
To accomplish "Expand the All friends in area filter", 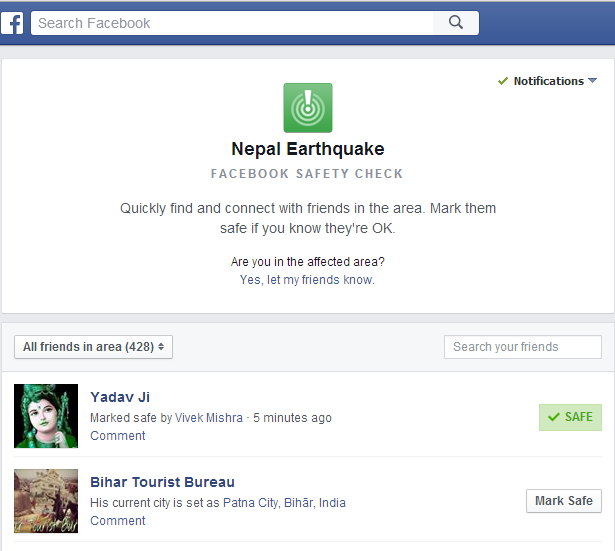I will (x=94, y=347).
